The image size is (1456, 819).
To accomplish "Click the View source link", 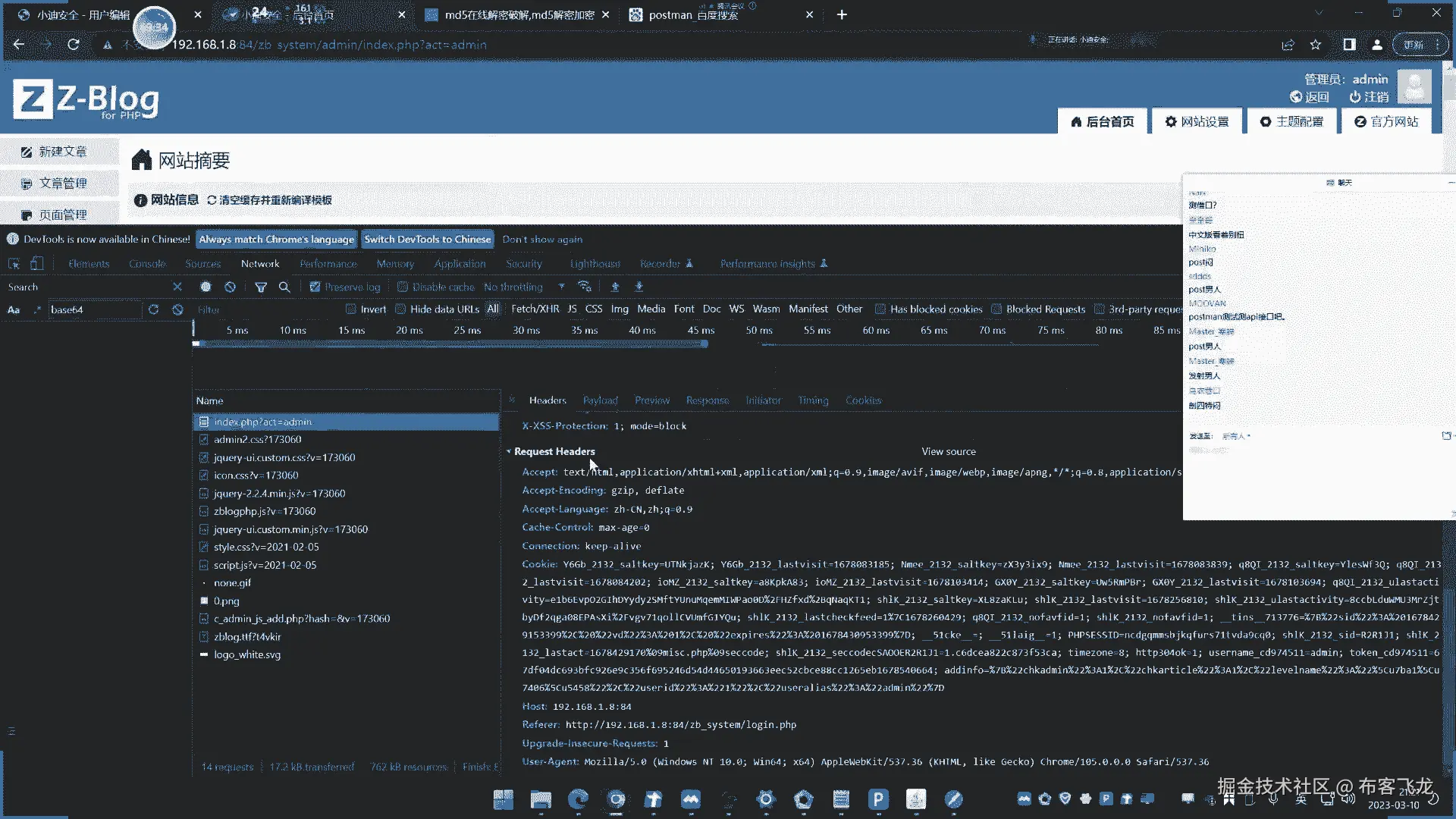I will (948, 452).
